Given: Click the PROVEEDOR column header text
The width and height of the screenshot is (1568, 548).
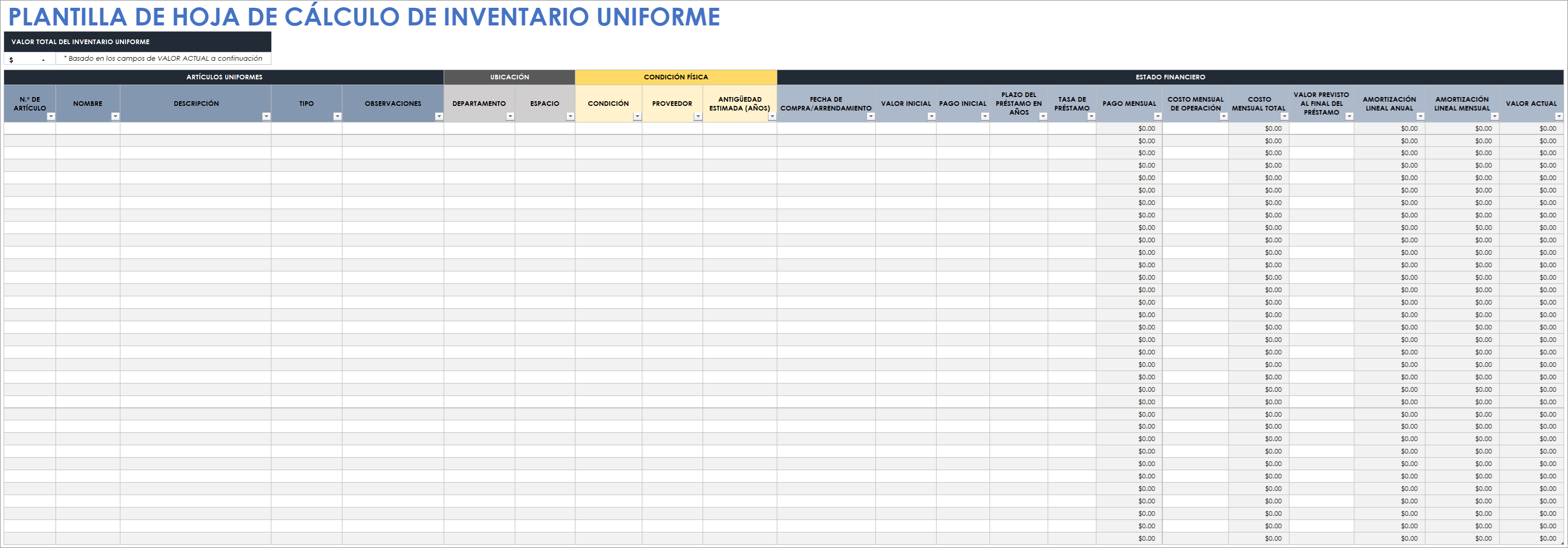Looking at the screenshot, I should pos(672,103).
